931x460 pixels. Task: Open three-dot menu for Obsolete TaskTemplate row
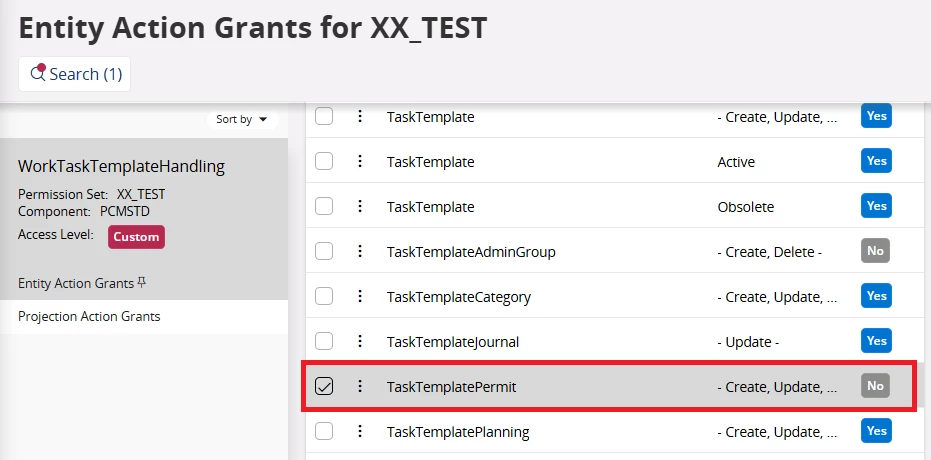pyautogui.click(x=359, y=206)
